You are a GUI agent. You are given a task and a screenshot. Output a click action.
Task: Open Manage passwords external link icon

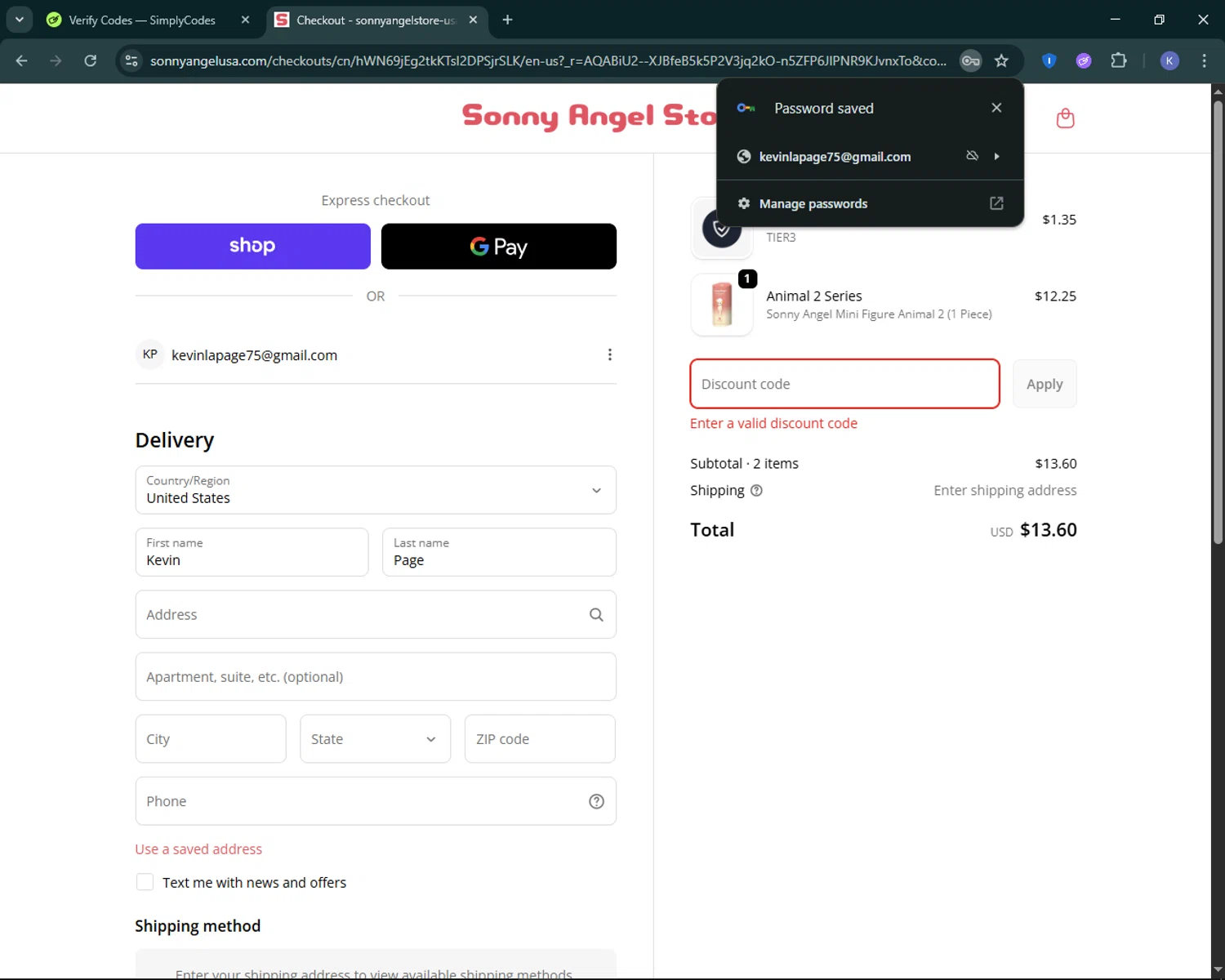[x=996, y=203]
